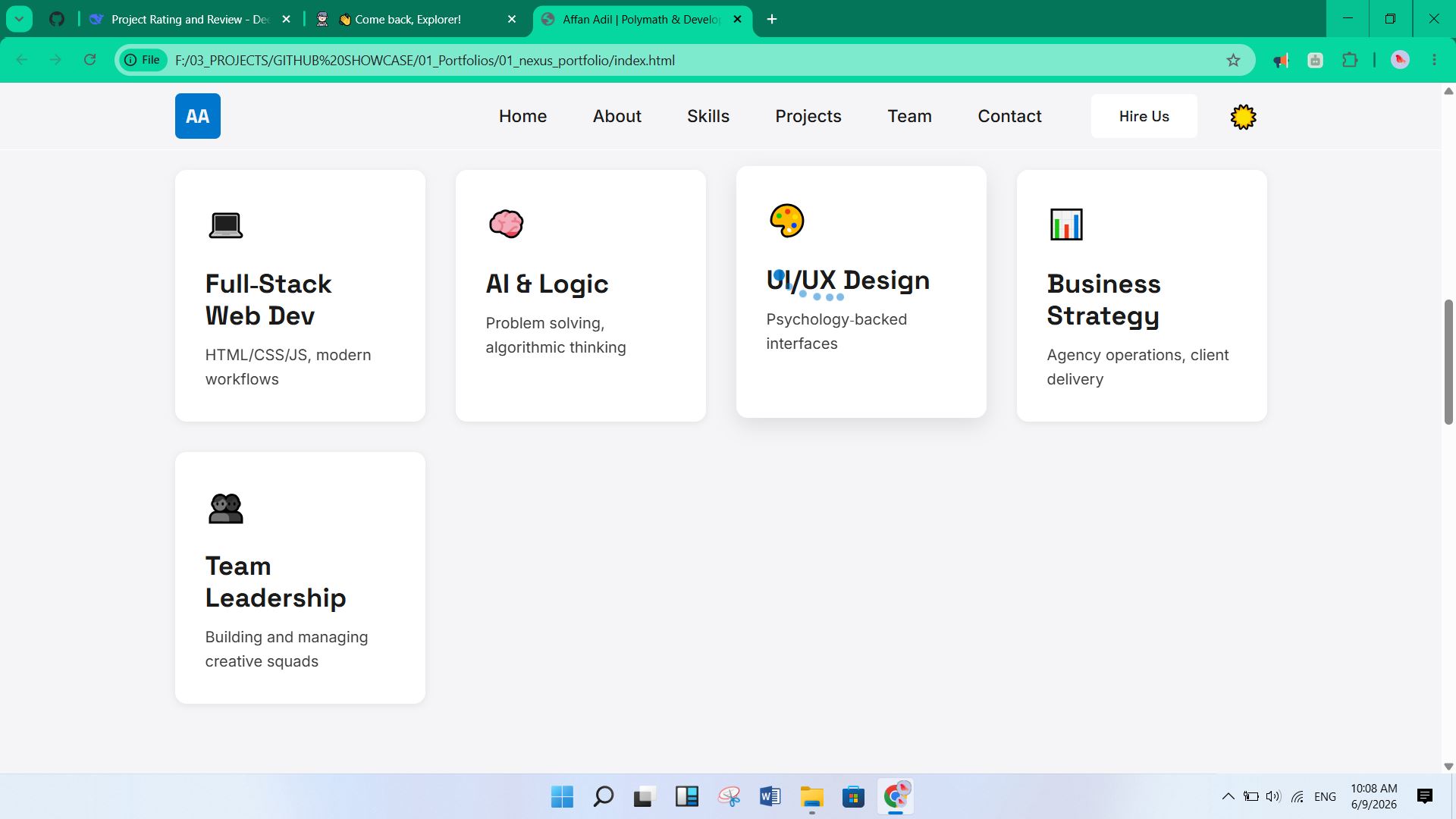Bookmark this page with the star icon
Screen dimensions: 1456x819
1233,61
